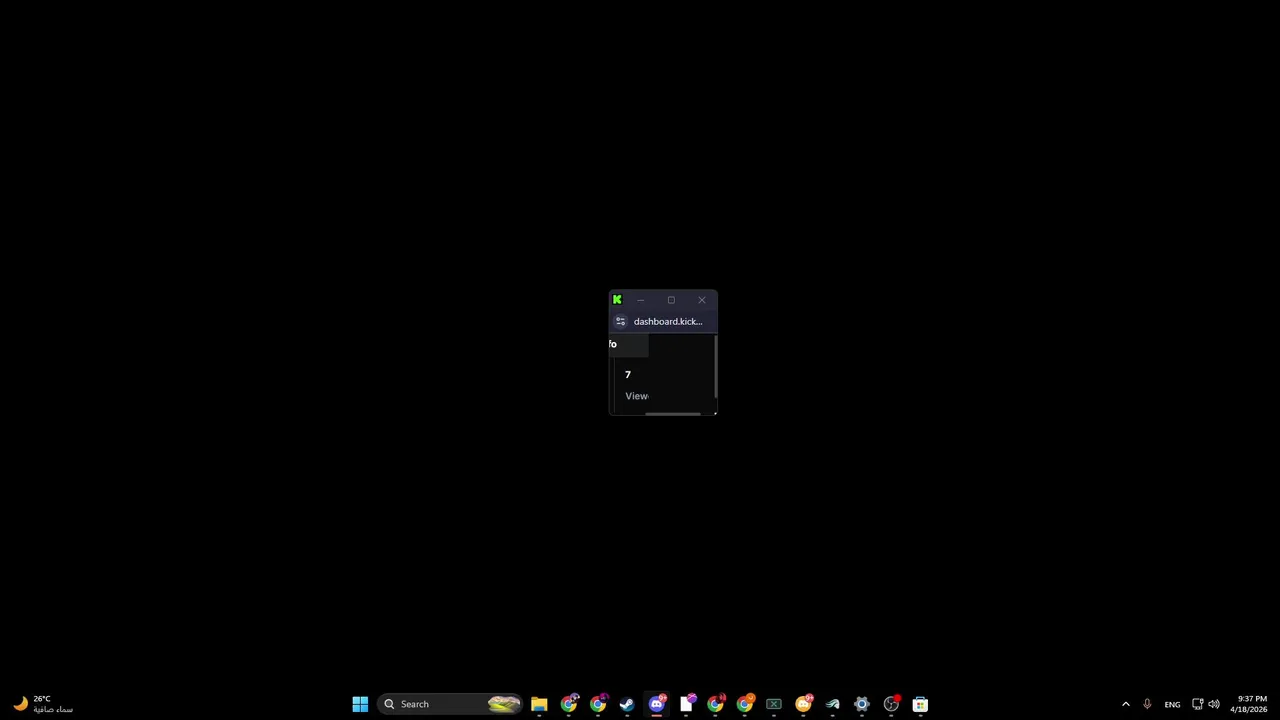This screenshot has height=720, width=1280.
Task: Open the white document app on taskbar
Action: (687, 704)
